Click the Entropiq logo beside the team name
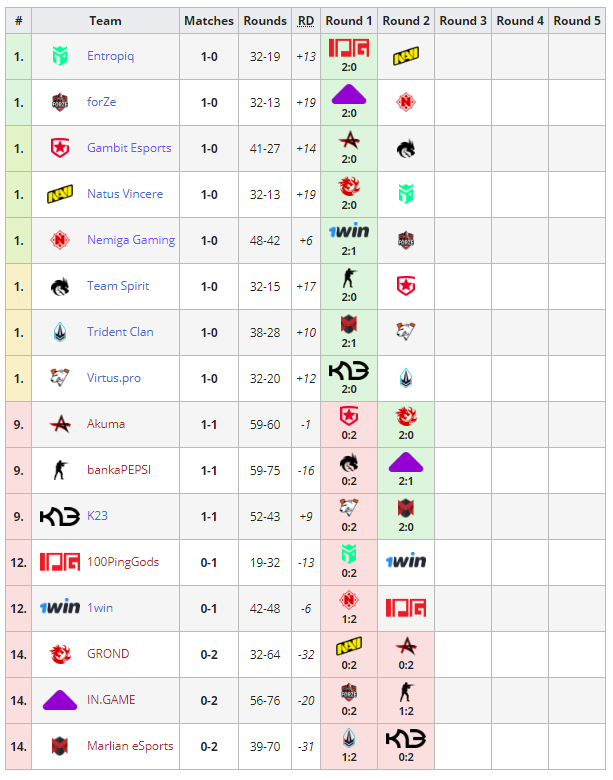The image size is (613, 780). coord(60,56)
